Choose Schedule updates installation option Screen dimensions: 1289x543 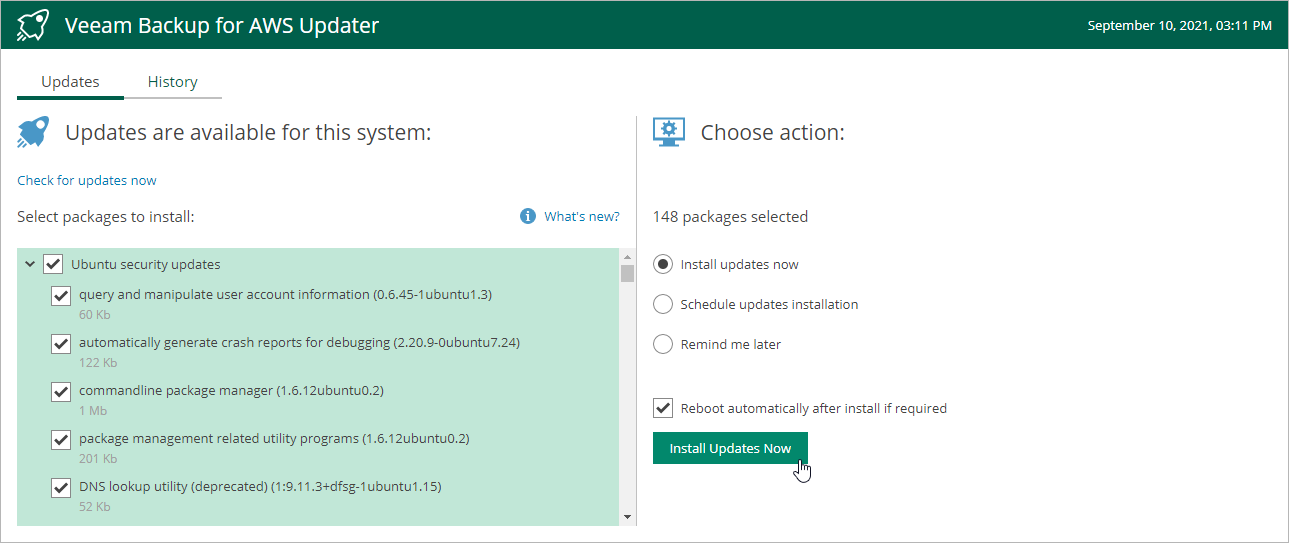coord(662,304)
